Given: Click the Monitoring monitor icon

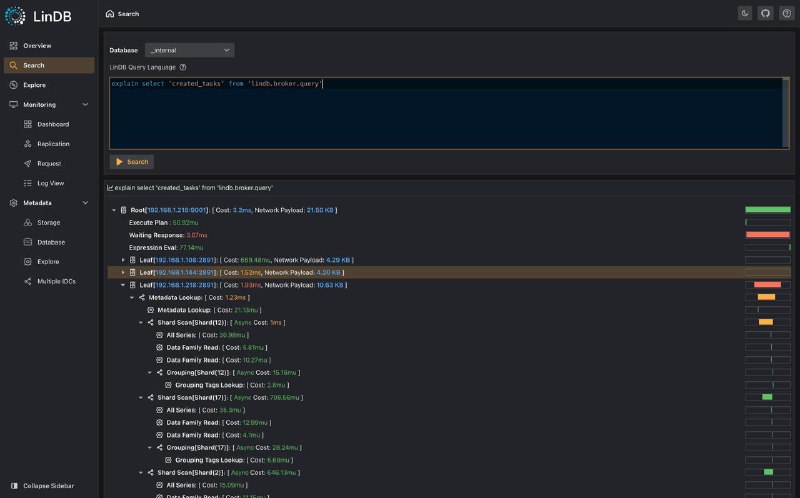Looking at the screenshot, I should (14, 105).
